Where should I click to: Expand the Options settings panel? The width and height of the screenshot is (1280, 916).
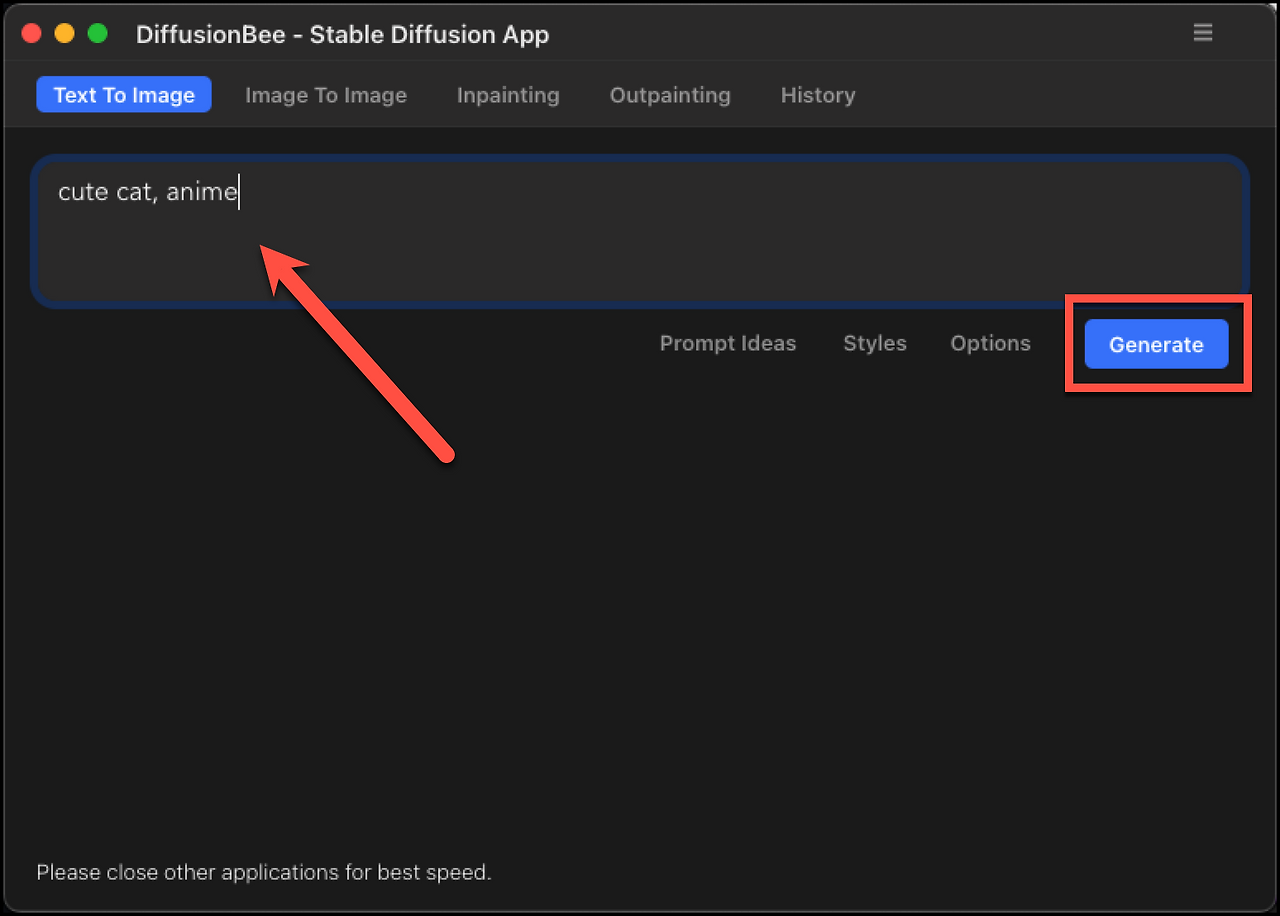pyautogui.click(x=990, y=343)
